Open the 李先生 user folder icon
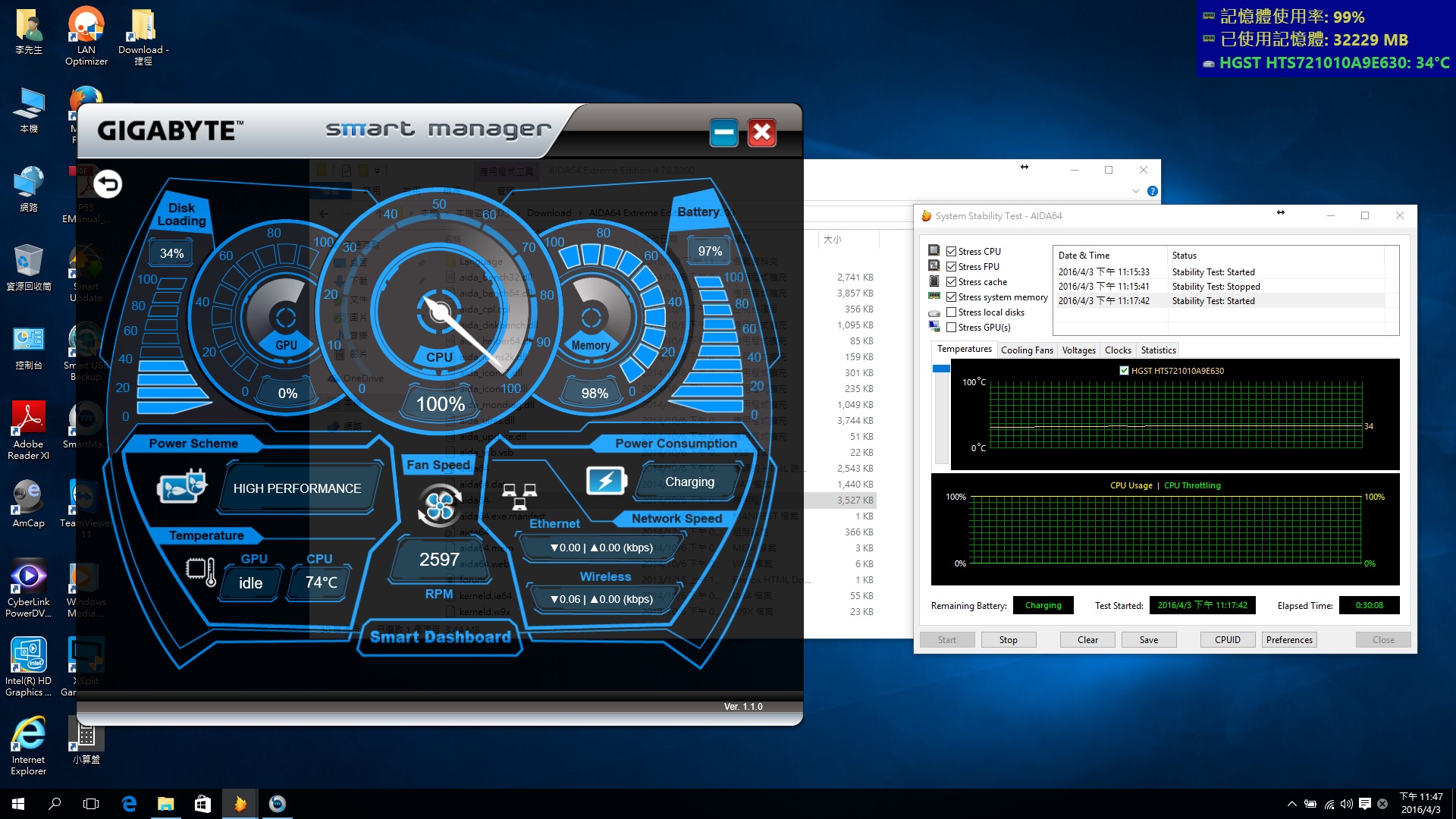Screen dimensions: 1456x819 tap(29, 30)
